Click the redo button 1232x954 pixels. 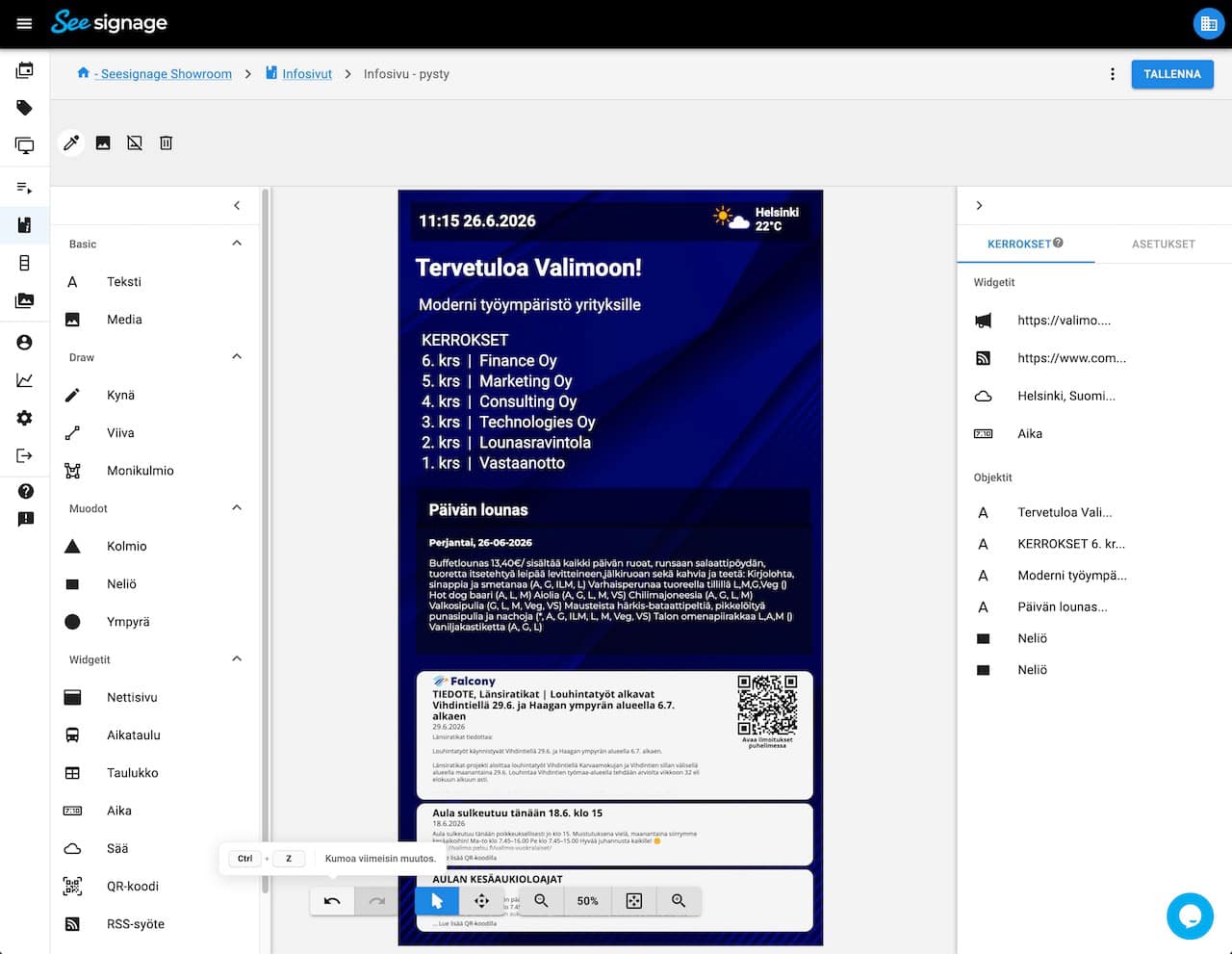(377, 901)
